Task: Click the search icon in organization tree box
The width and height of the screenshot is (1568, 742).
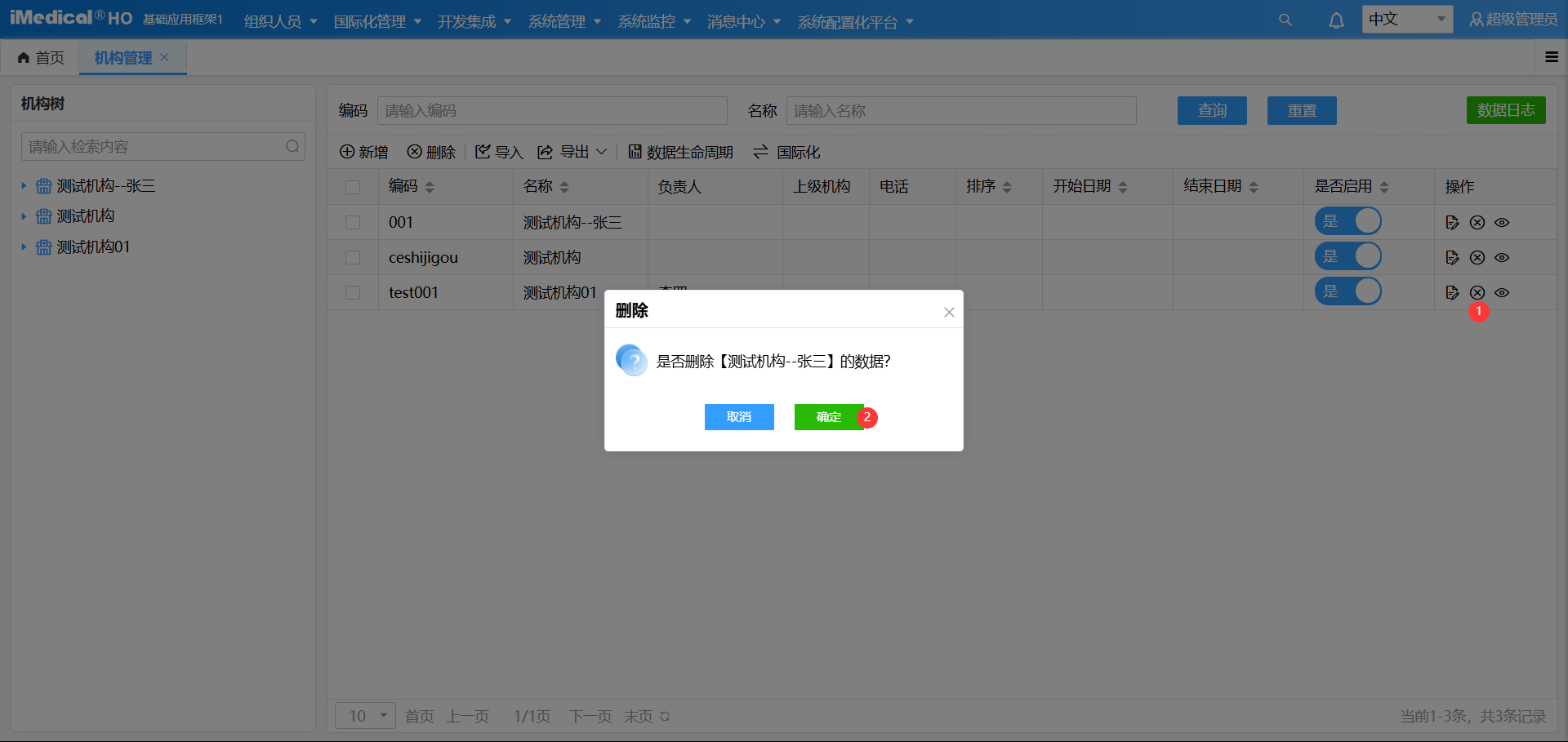Action: [292, 147]
